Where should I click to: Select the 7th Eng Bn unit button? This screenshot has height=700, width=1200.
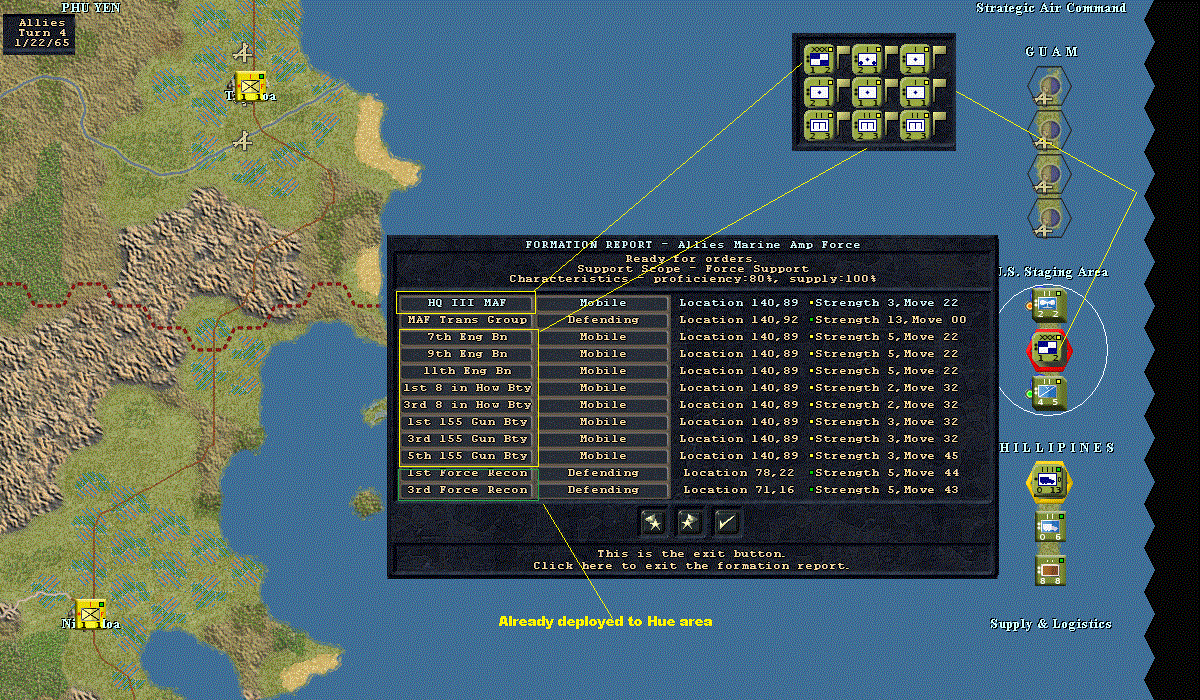(467, 337)
